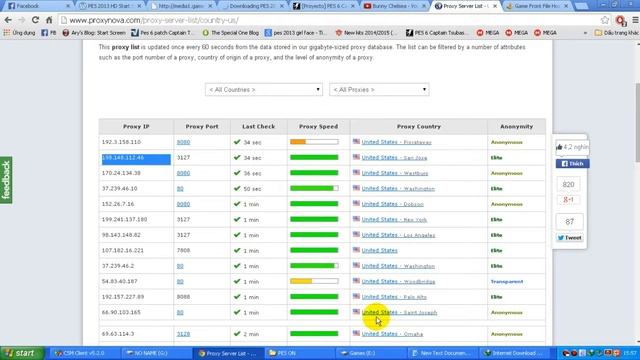Click the Google +1 button

click(569, 200)
